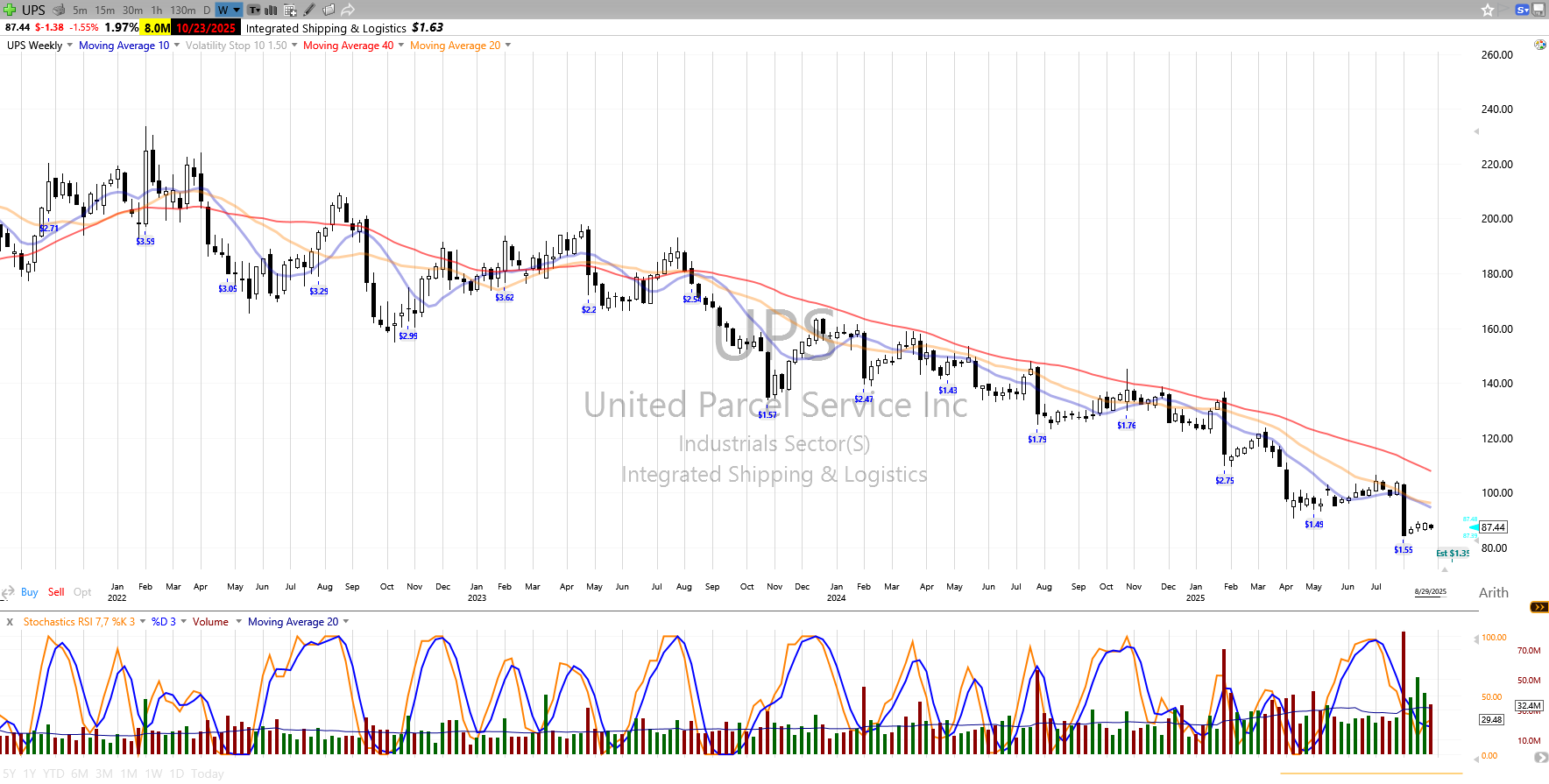Select the 6M range at the bottom
The image size is (1549, 784).
[80, 773]
